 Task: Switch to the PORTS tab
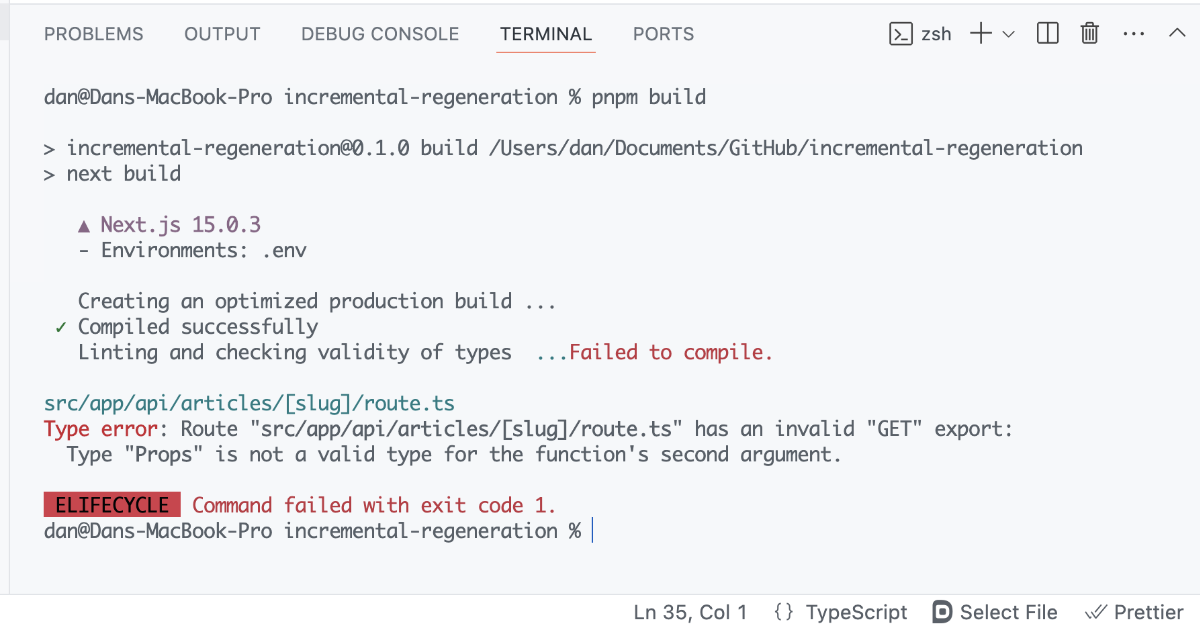click(x=663, y=33)
